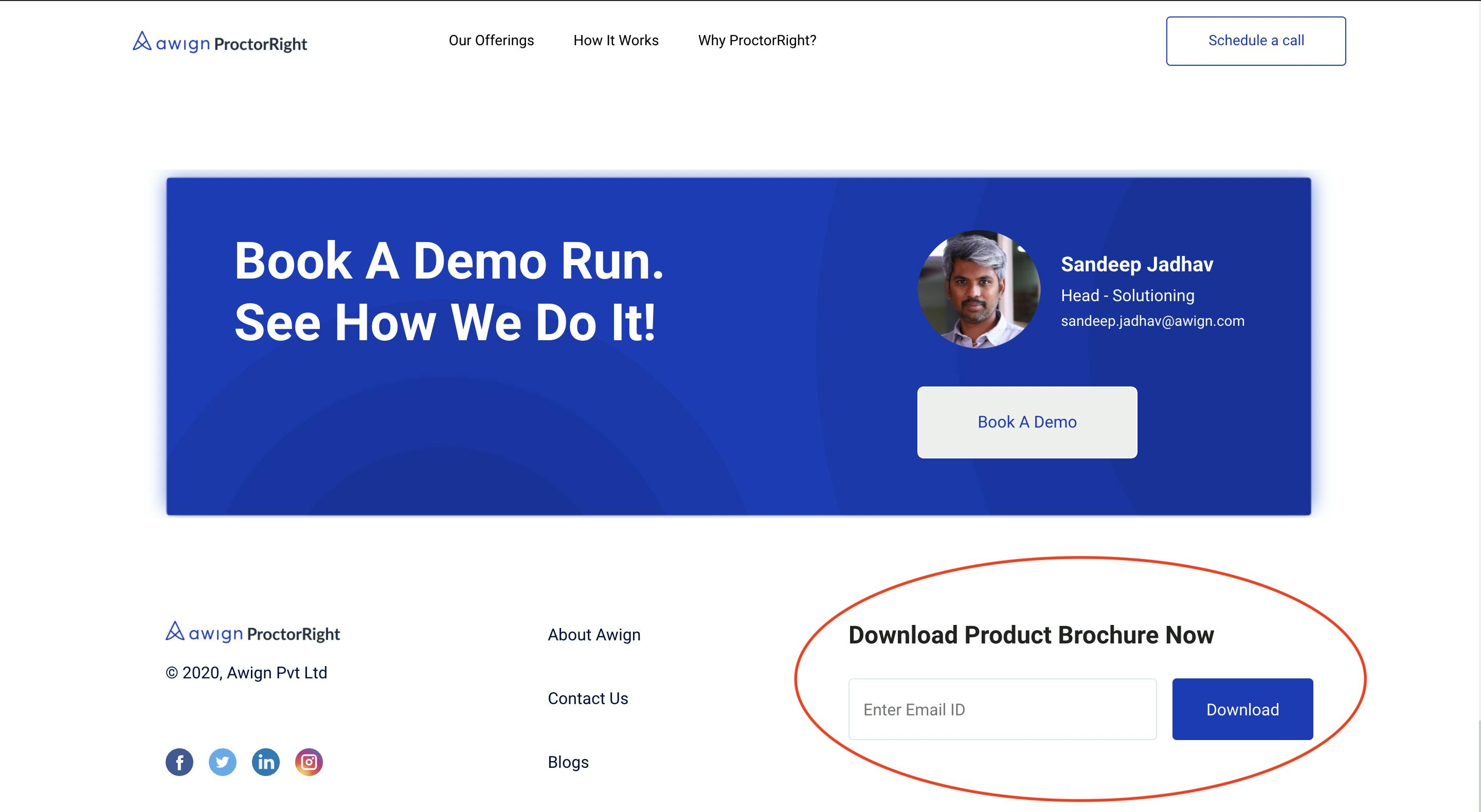Click the © 2020, Awign Pvt Ltd text
1481x812 pixels.
point(246,672)
